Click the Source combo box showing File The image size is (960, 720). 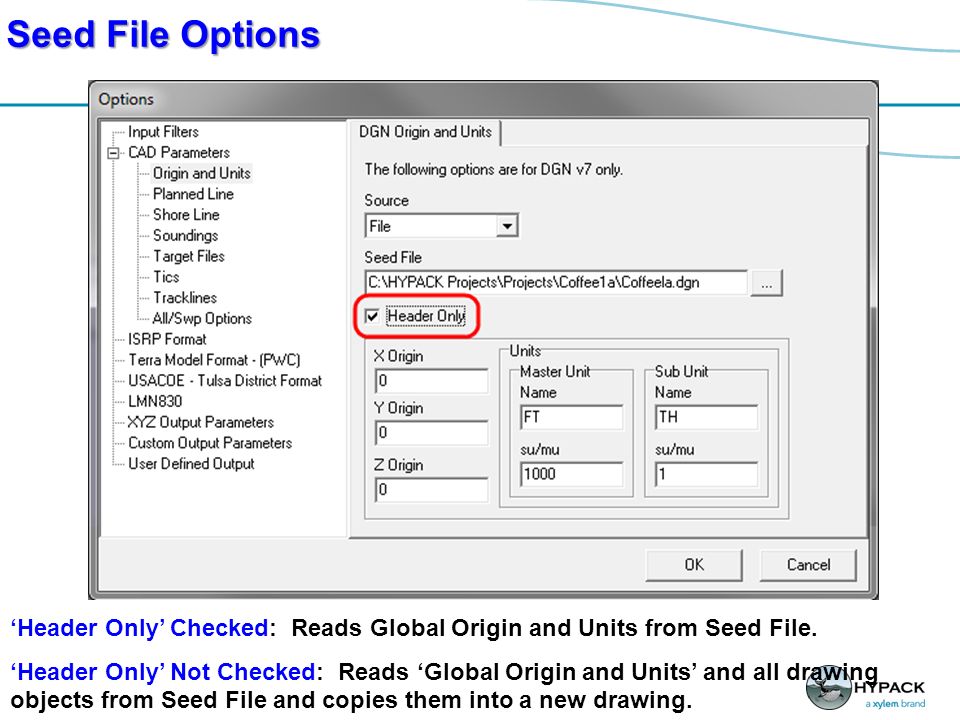coord(441,226)
